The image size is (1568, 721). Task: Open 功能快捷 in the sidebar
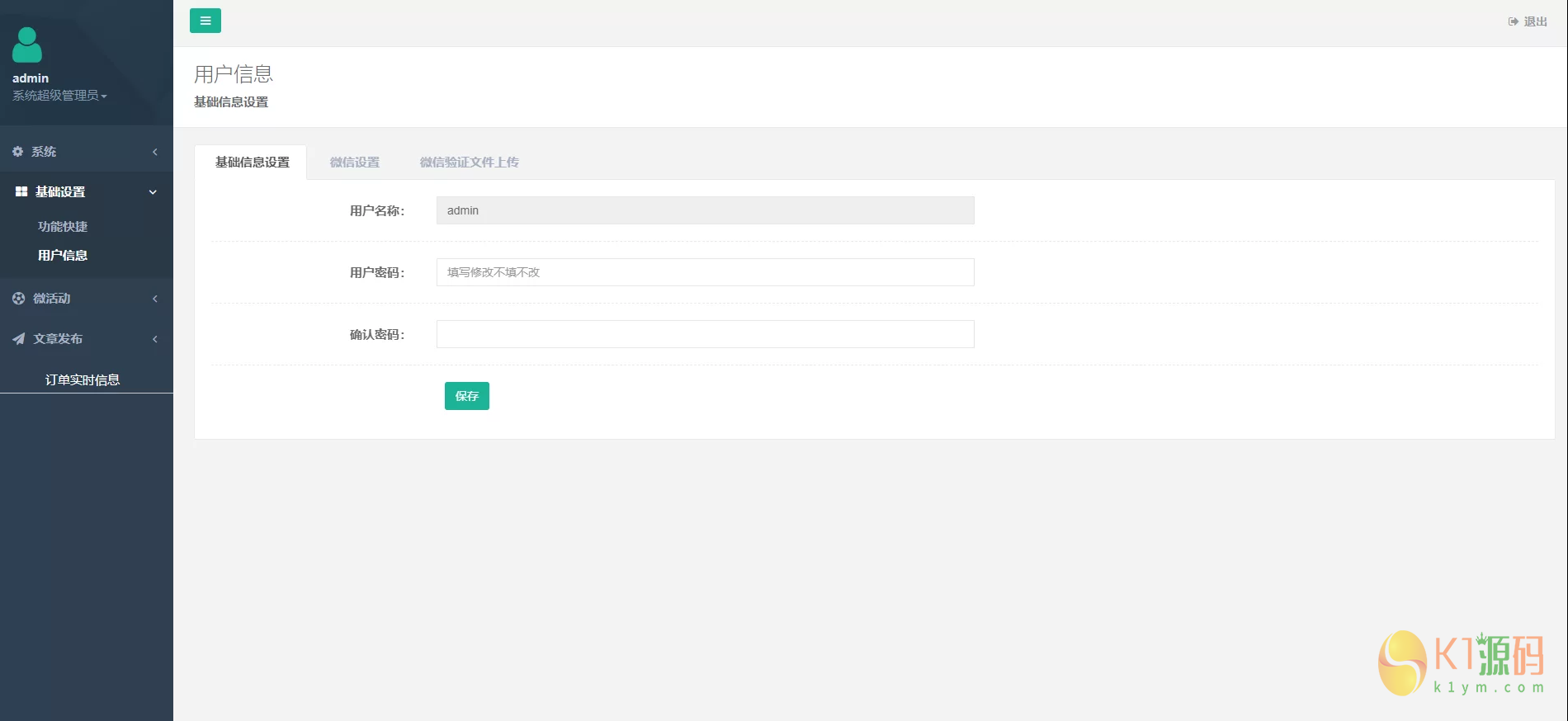(x=63, y=227)
